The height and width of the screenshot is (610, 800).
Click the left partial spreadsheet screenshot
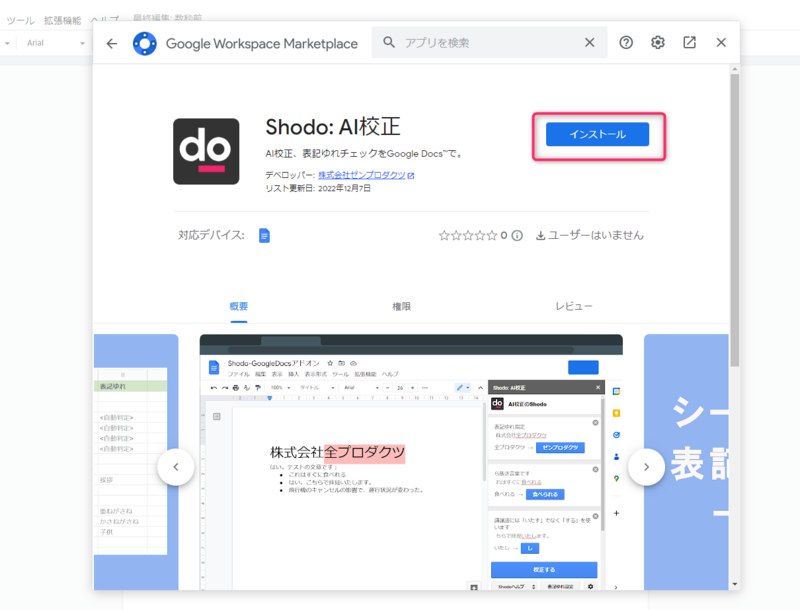tap(136, 462)
